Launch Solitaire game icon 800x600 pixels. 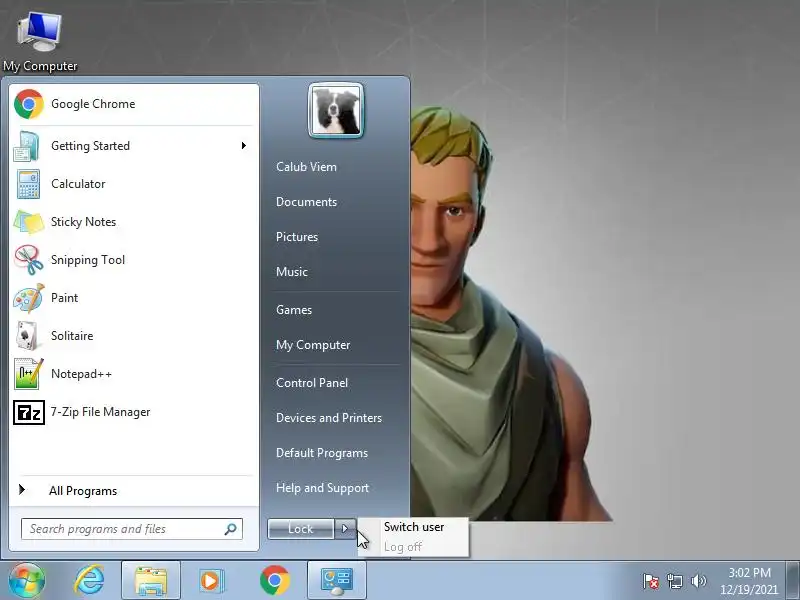coord(27,336)
